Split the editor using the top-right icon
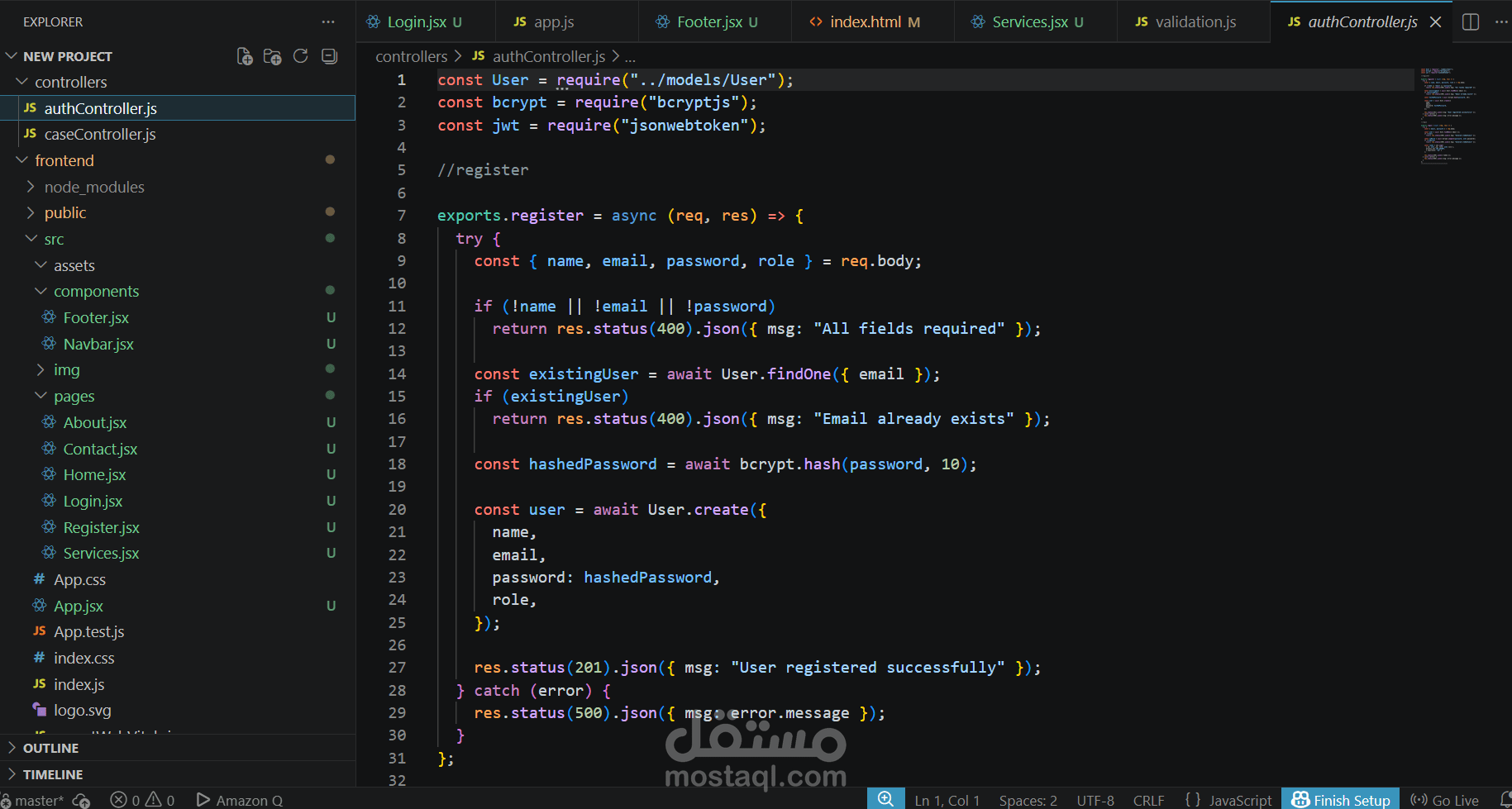1512x809 pixels. point(1471,22)
